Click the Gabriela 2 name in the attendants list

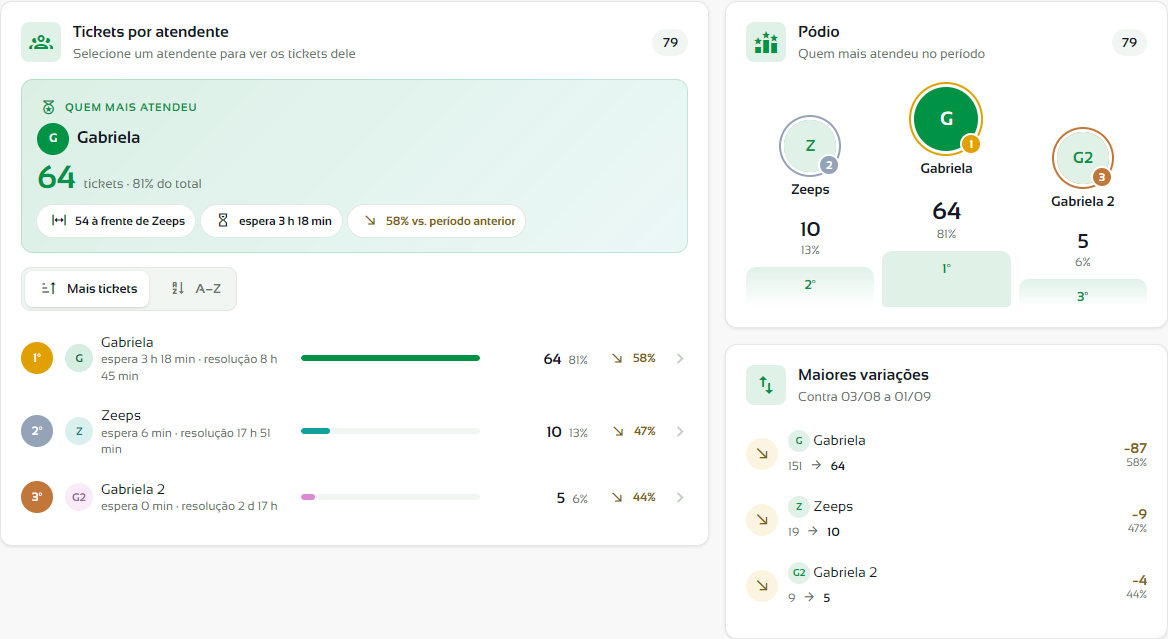(x=133, y=489)
